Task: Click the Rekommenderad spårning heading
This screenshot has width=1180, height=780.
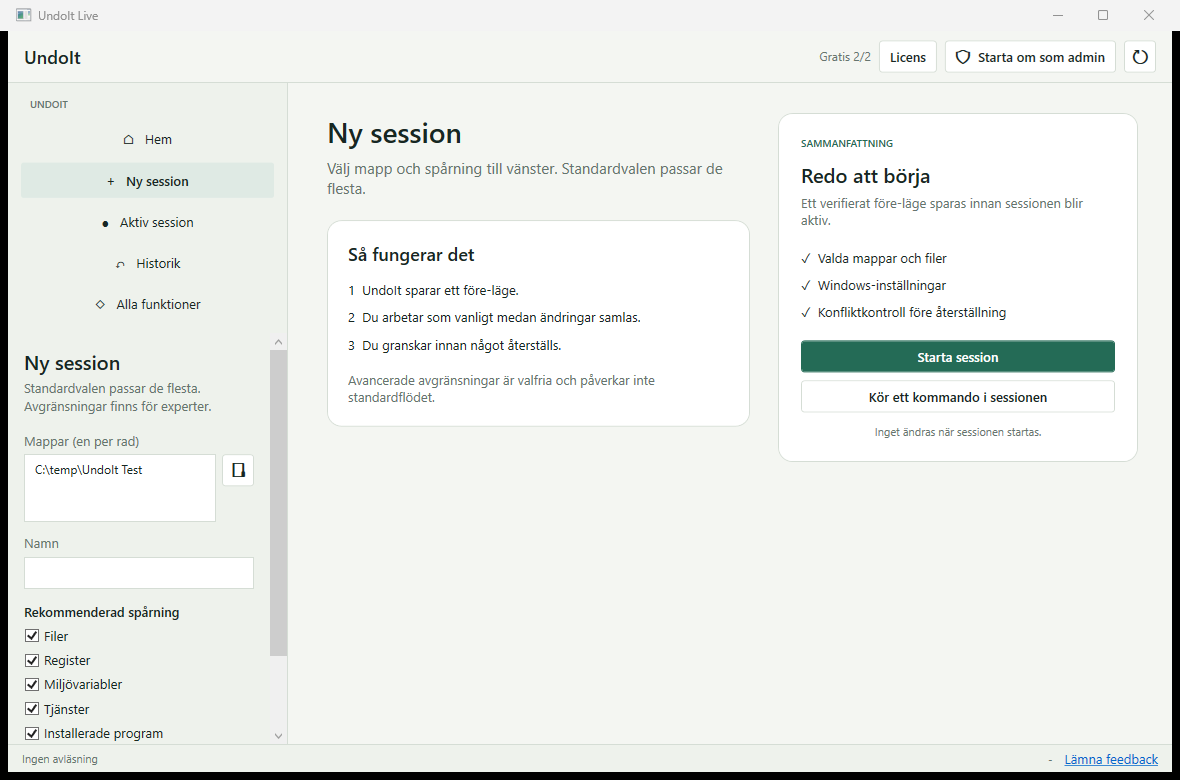Action: [x=102, y=612]
